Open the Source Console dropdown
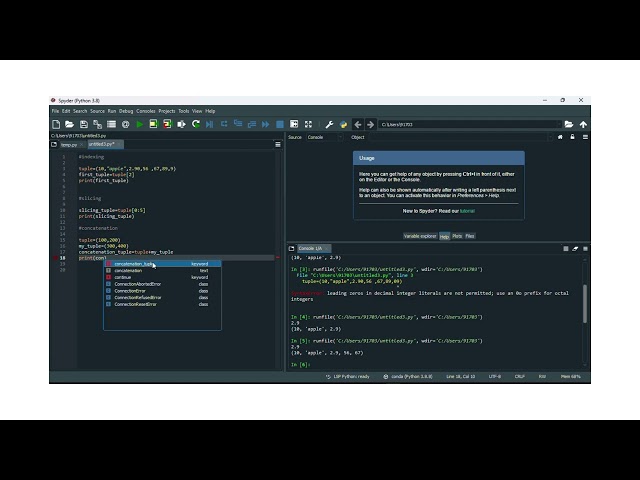Screen dimensions: 640x480 click(324, 137)
